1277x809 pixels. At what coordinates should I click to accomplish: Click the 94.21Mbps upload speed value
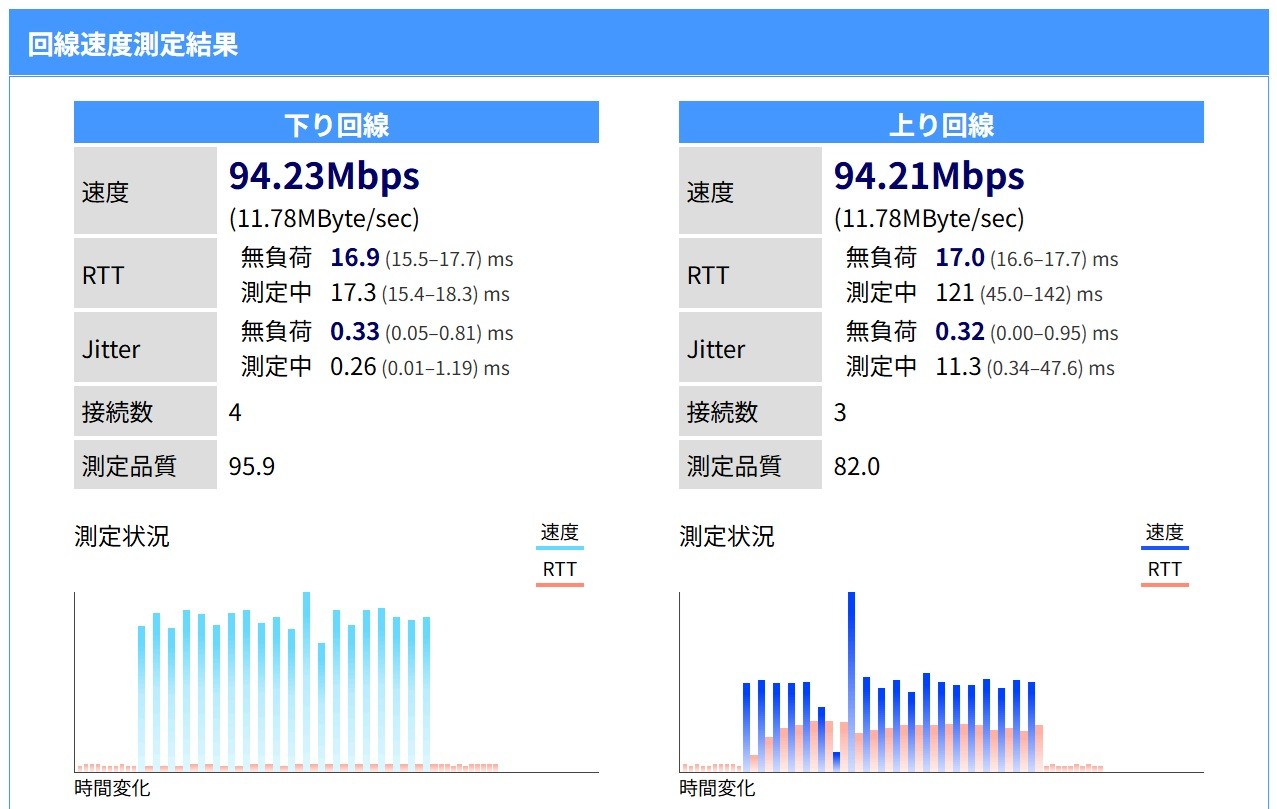tap(930, 174)
